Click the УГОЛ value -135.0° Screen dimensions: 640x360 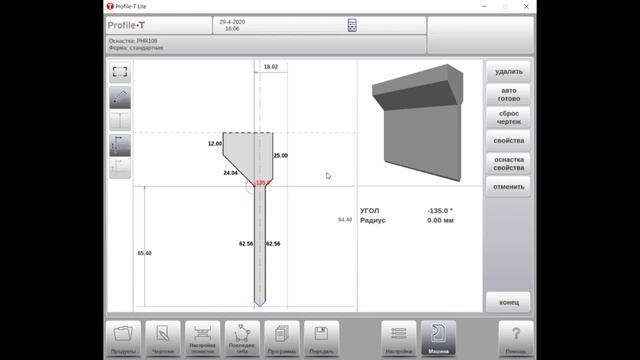pos(440,211)
